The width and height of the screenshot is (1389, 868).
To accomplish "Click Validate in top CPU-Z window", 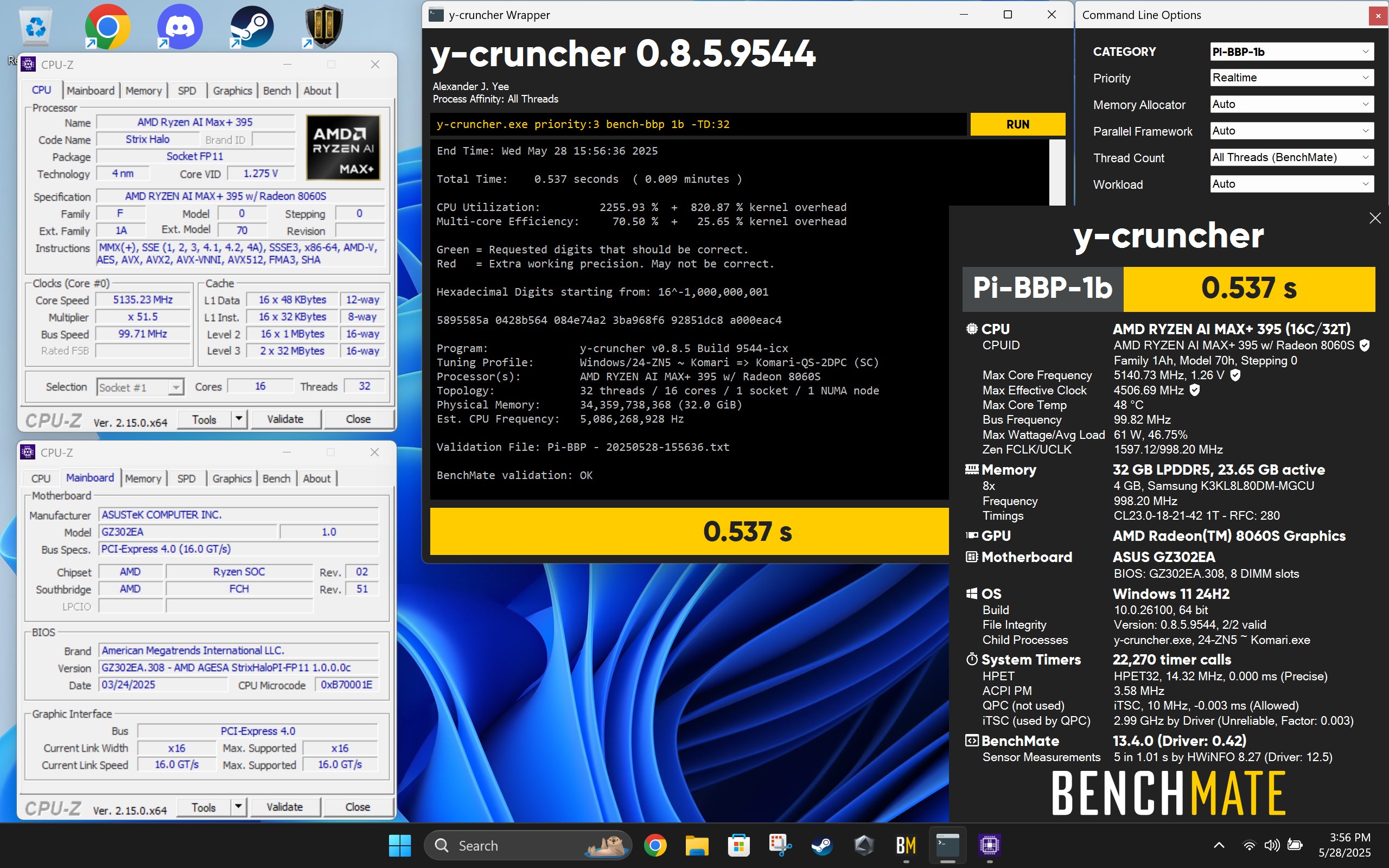I will tap(285, 419).
